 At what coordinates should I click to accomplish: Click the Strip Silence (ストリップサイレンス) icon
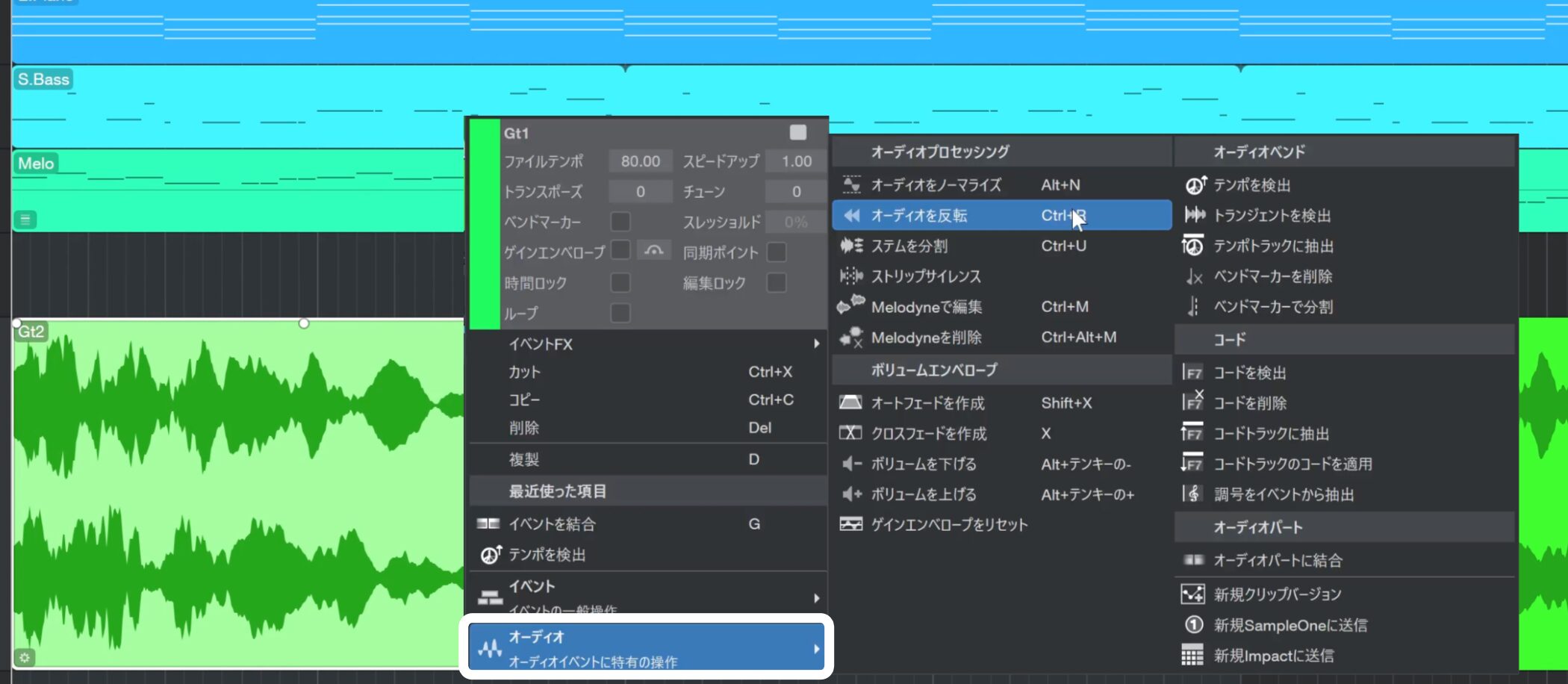coord(850,276)
